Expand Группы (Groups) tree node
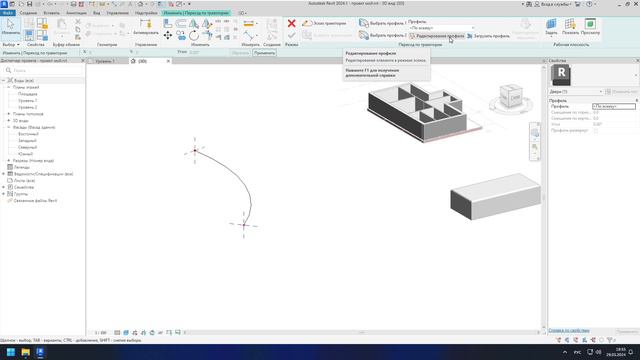 click(x=4, y=194)
